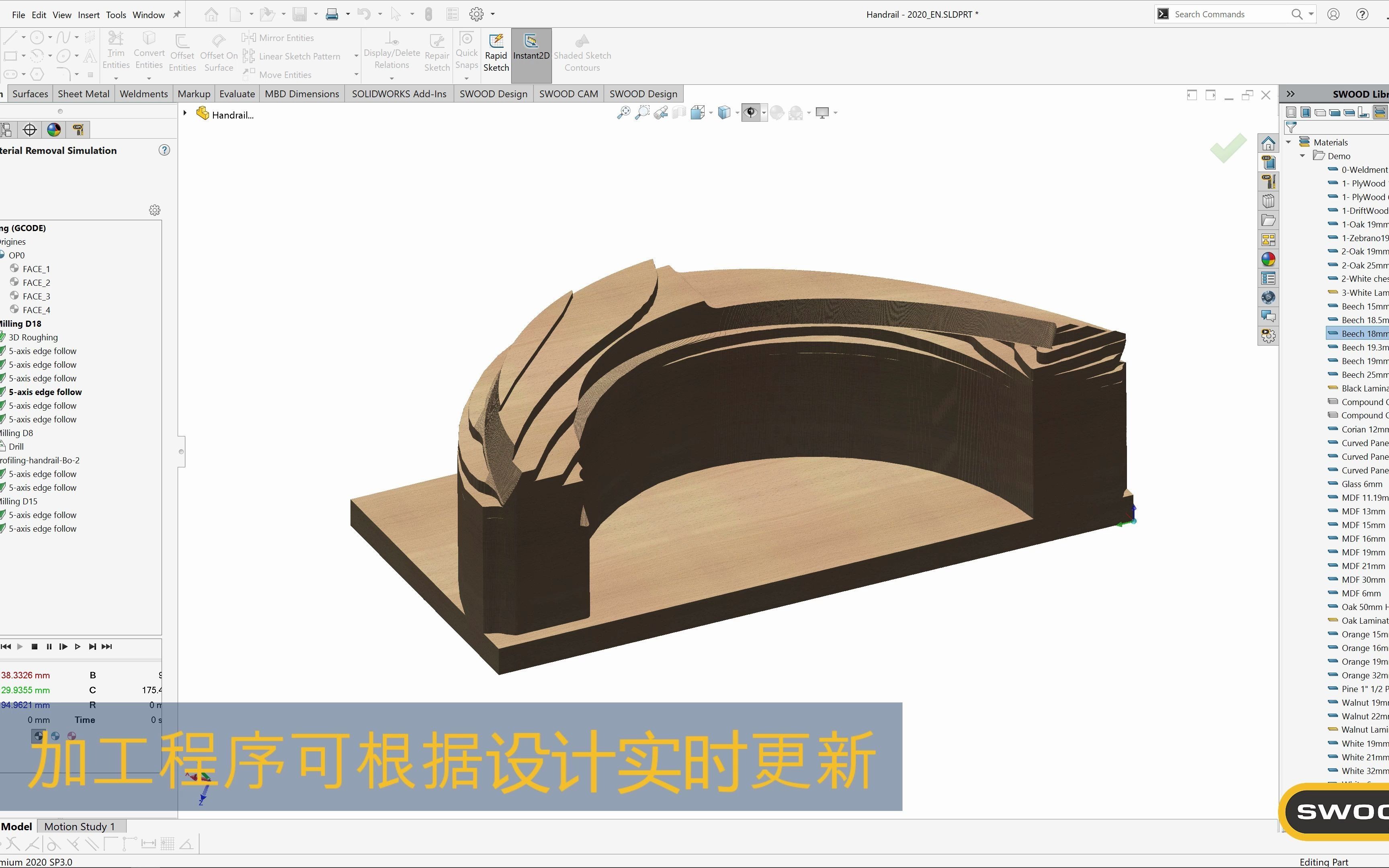The height and width of the screenshot is (868, 1389).
Task: Open the Display Style dropdown arrow
Action: point(737,113)
